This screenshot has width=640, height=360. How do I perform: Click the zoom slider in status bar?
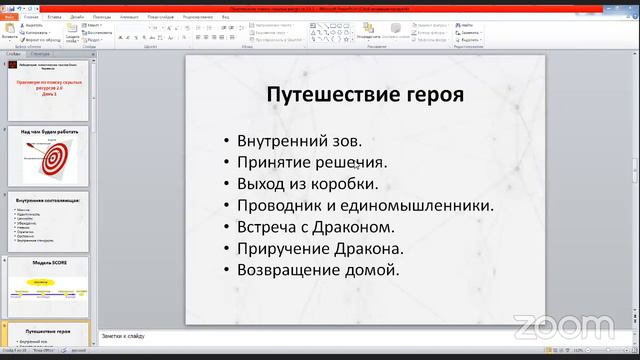click(x=607, y=350)
